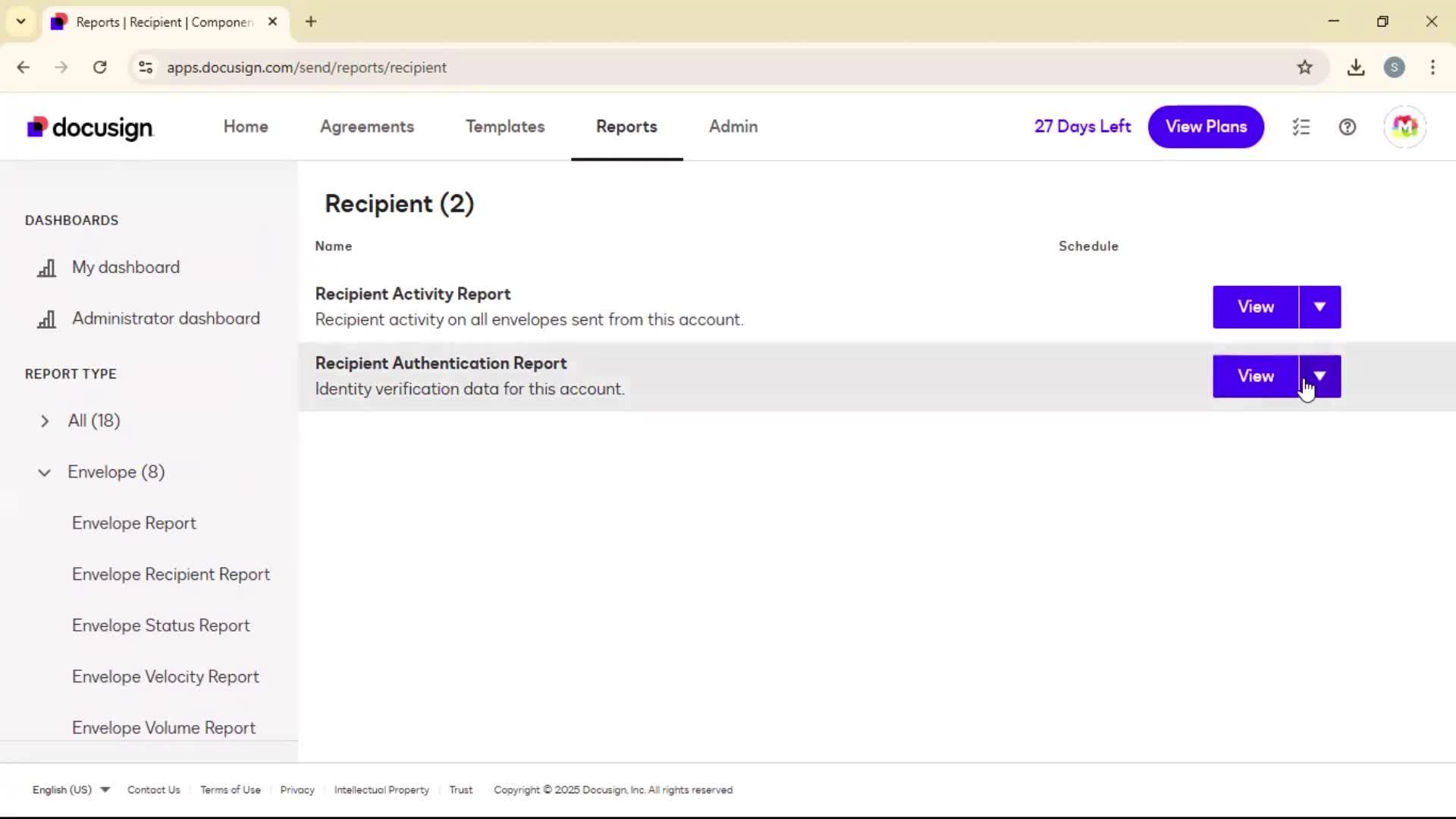View site information icon in address bar
The width and height of the screenshot is (1456, 819).
pos(146,67)
